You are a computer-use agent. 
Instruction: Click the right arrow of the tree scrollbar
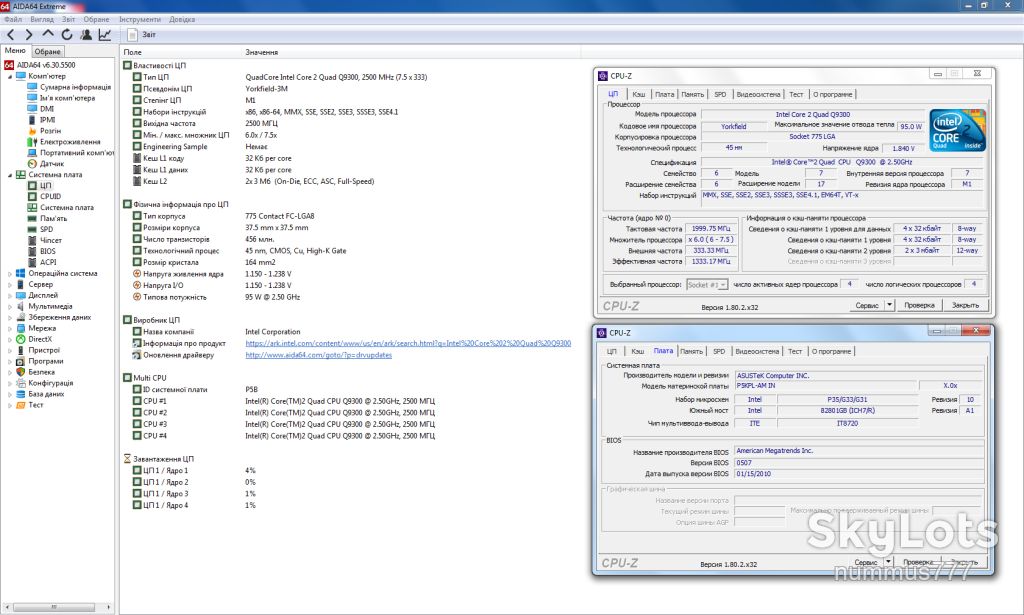tap(108, 607)
